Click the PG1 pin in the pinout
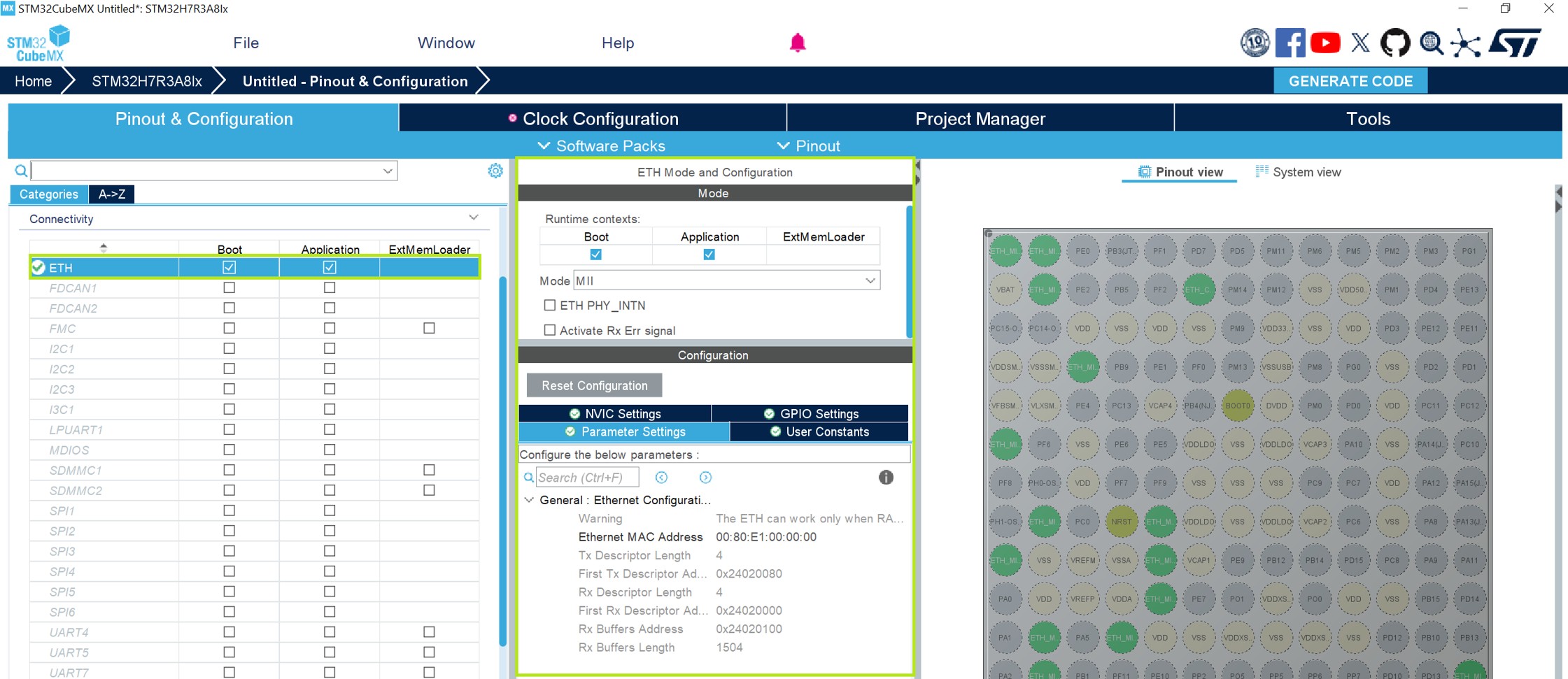The width and height of the screenshot is (1568, 679). click(x=1469, y=251)
